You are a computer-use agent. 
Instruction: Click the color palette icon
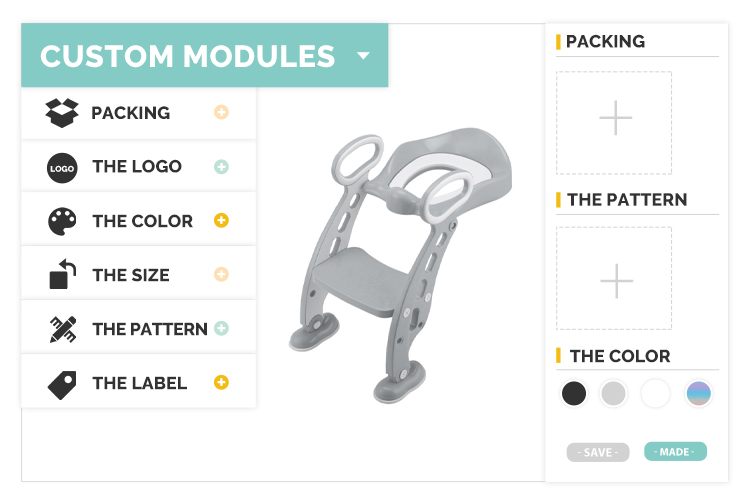[62, 221]
